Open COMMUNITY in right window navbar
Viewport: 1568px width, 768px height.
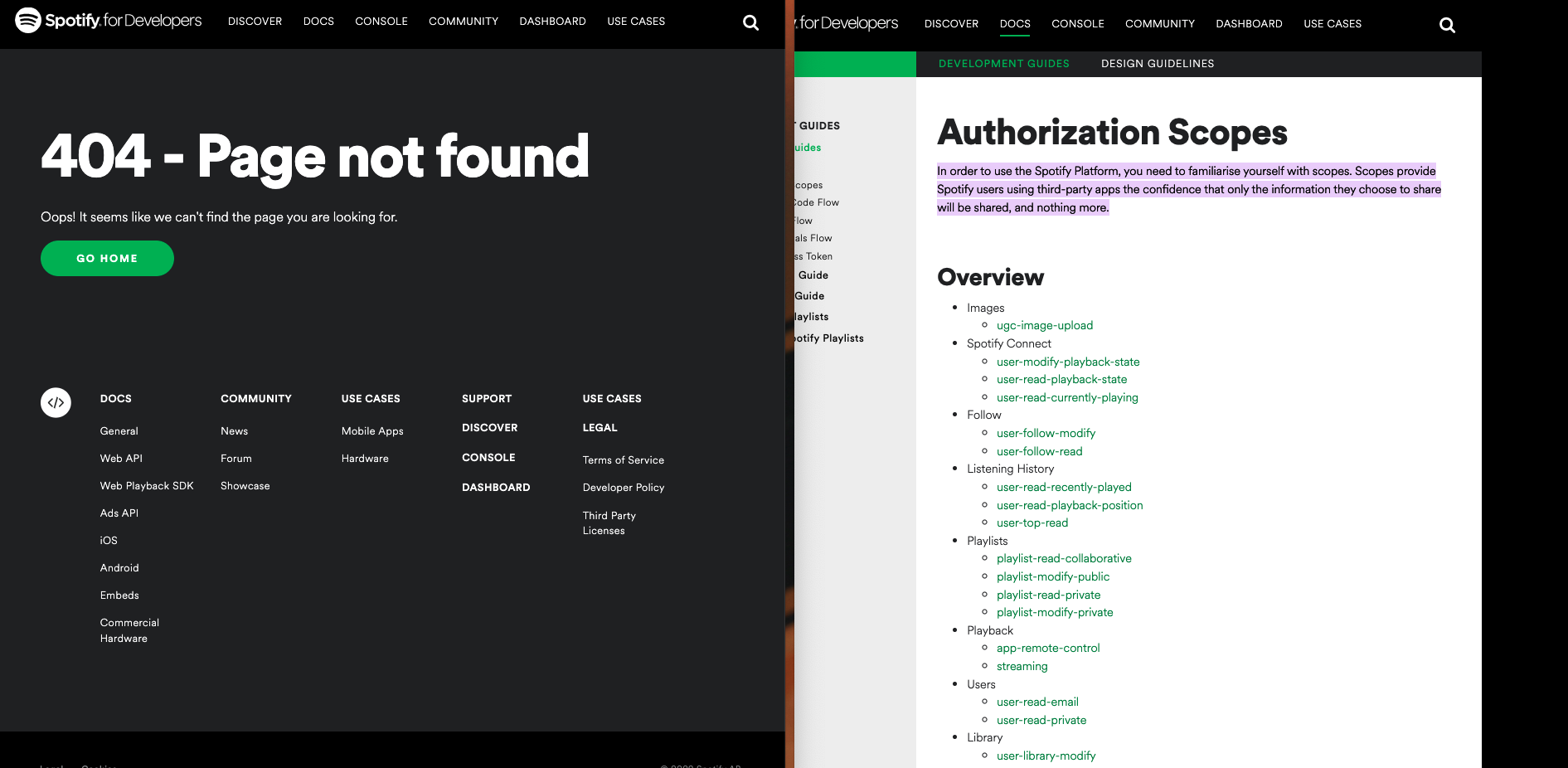point(1160,24)
